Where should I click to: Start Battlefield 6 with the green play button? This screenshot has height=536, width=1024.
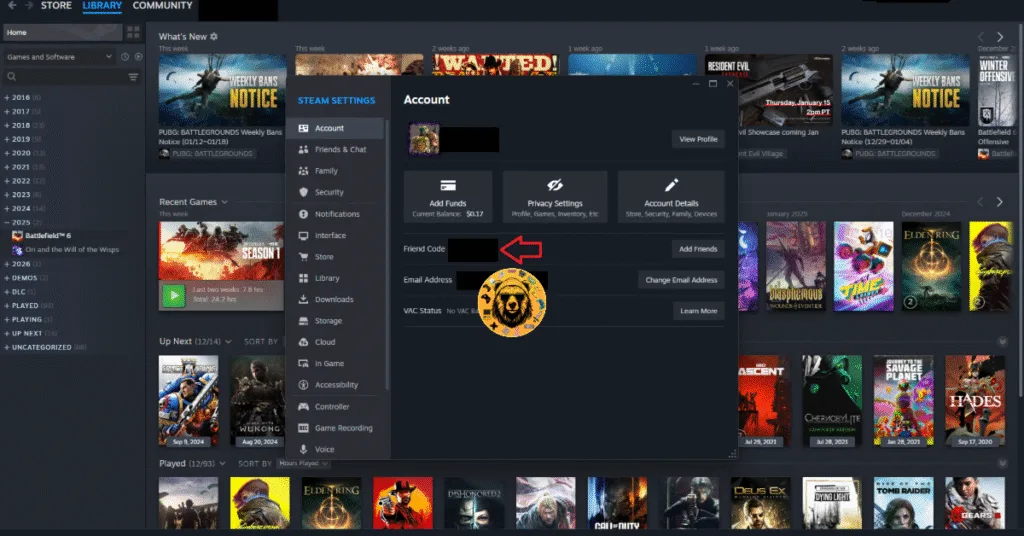coord(174,296)
